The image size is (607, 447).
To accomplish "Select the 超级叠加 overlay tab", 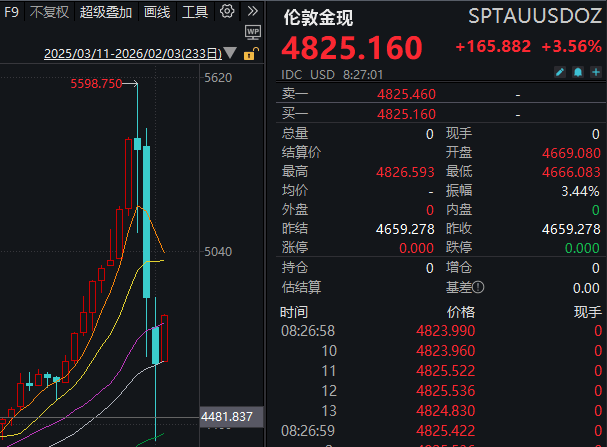I will point(106,12).
